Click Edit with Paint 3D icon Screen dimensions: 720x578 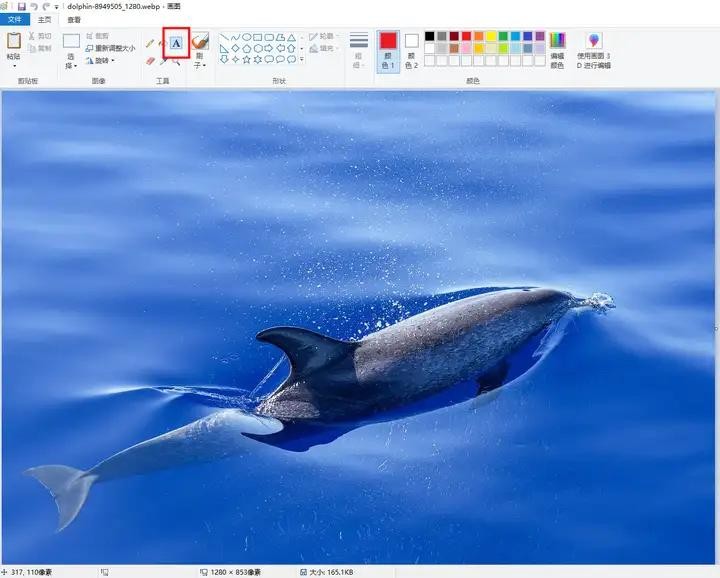click(x=594, y=41)
